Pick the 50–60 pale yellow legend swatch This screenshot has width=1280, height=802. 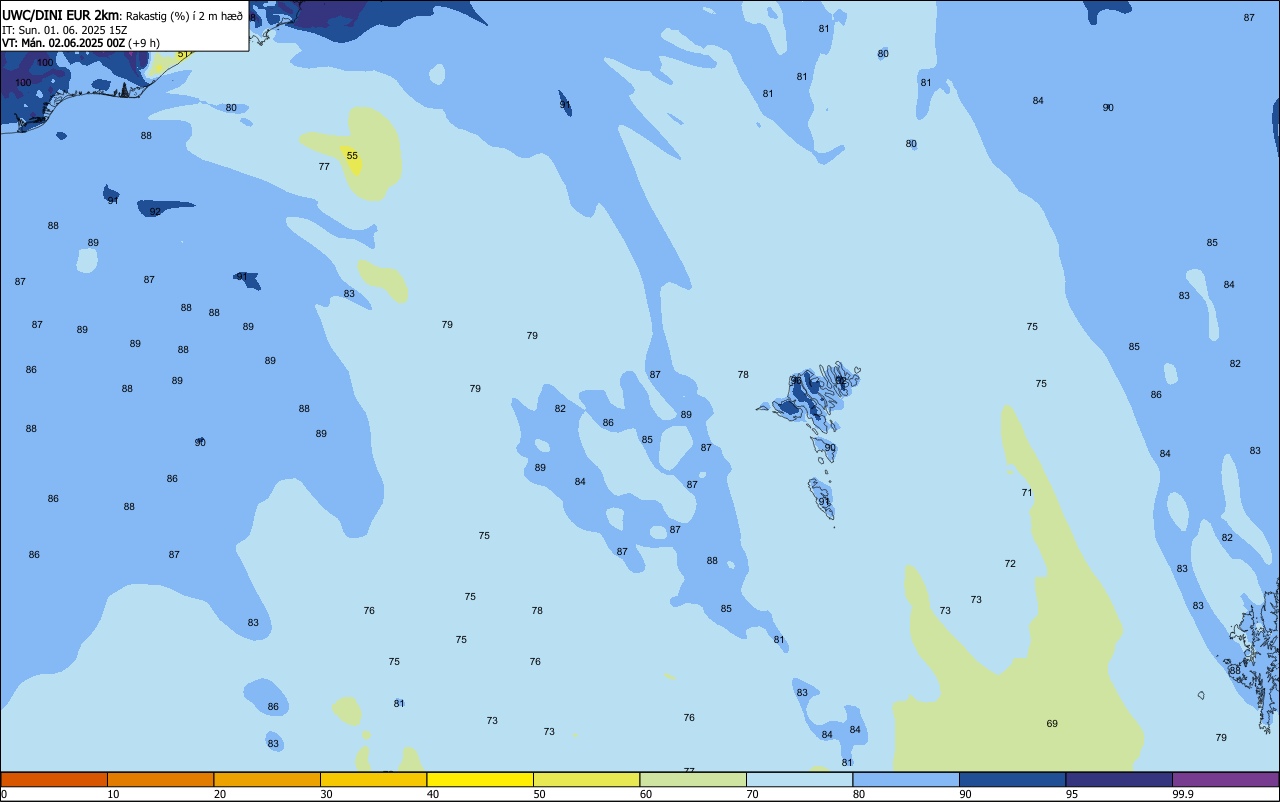point(586,780)
